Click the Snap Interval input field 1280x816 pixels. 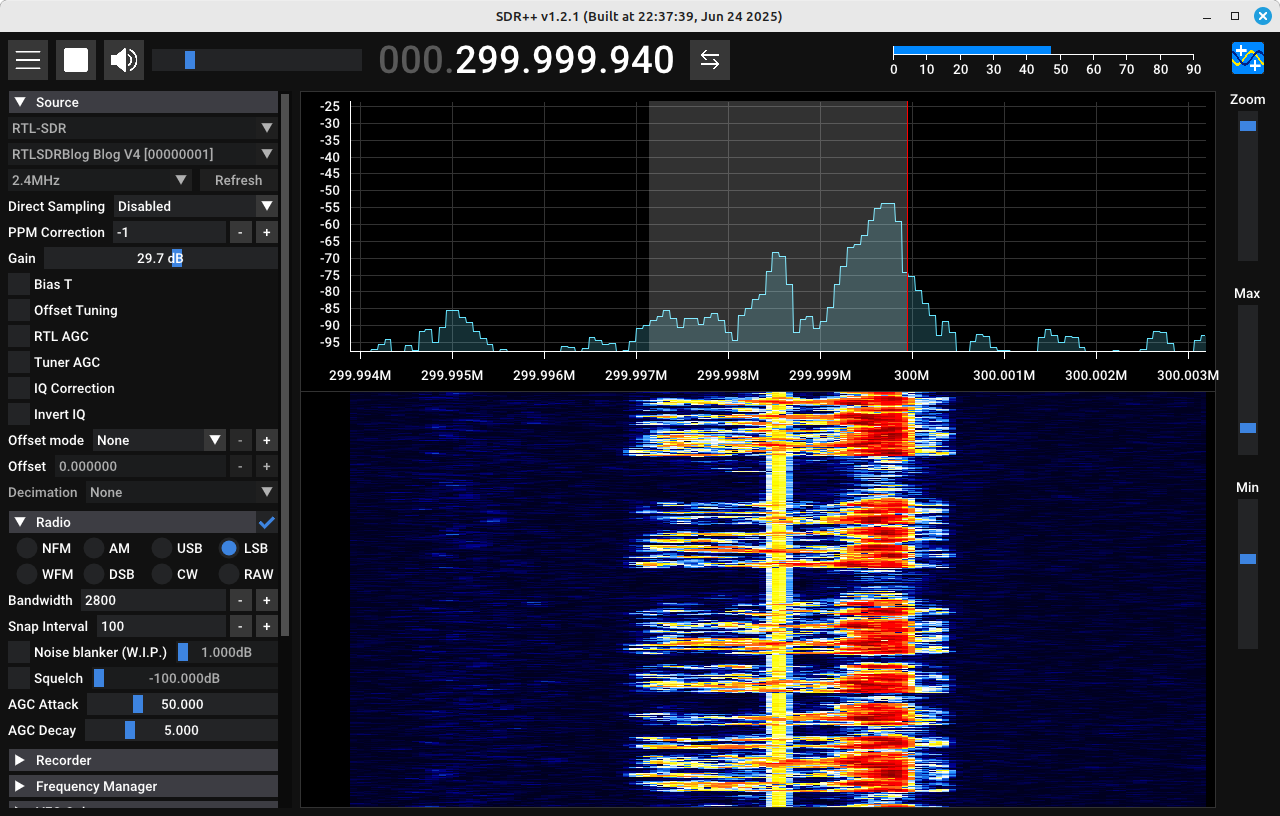coord(162,626)
